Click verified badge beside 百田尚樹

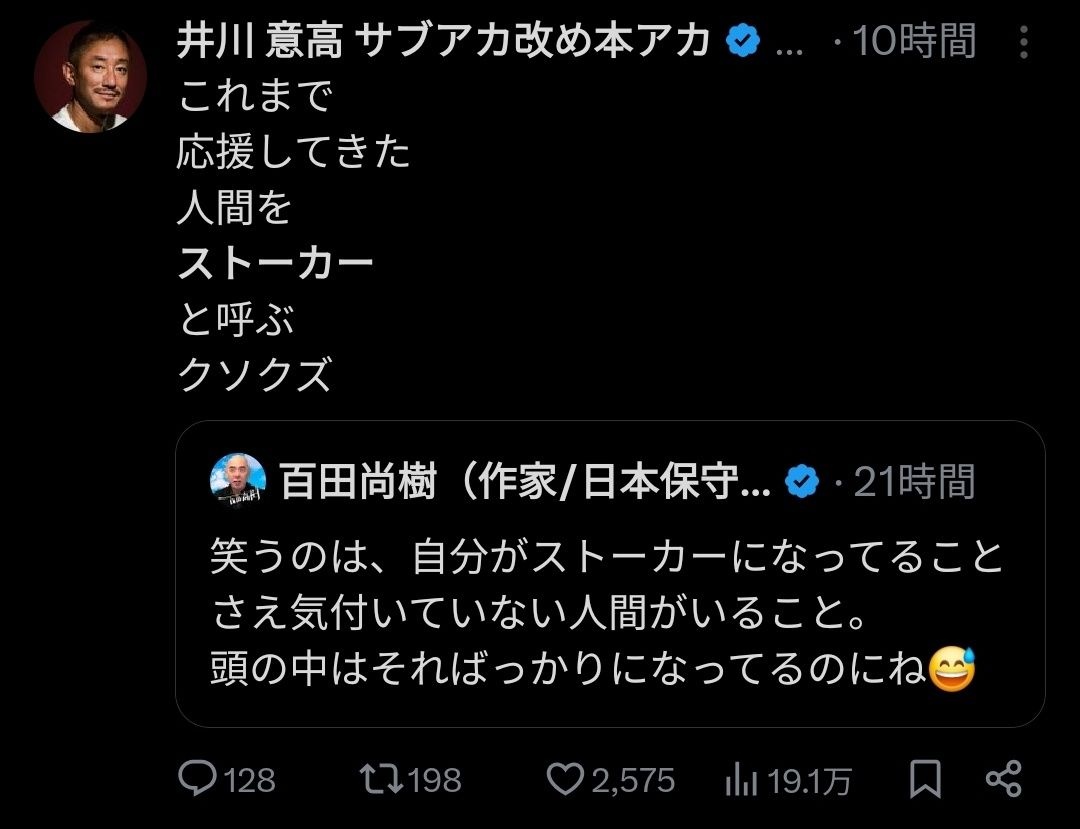point(801,482)
